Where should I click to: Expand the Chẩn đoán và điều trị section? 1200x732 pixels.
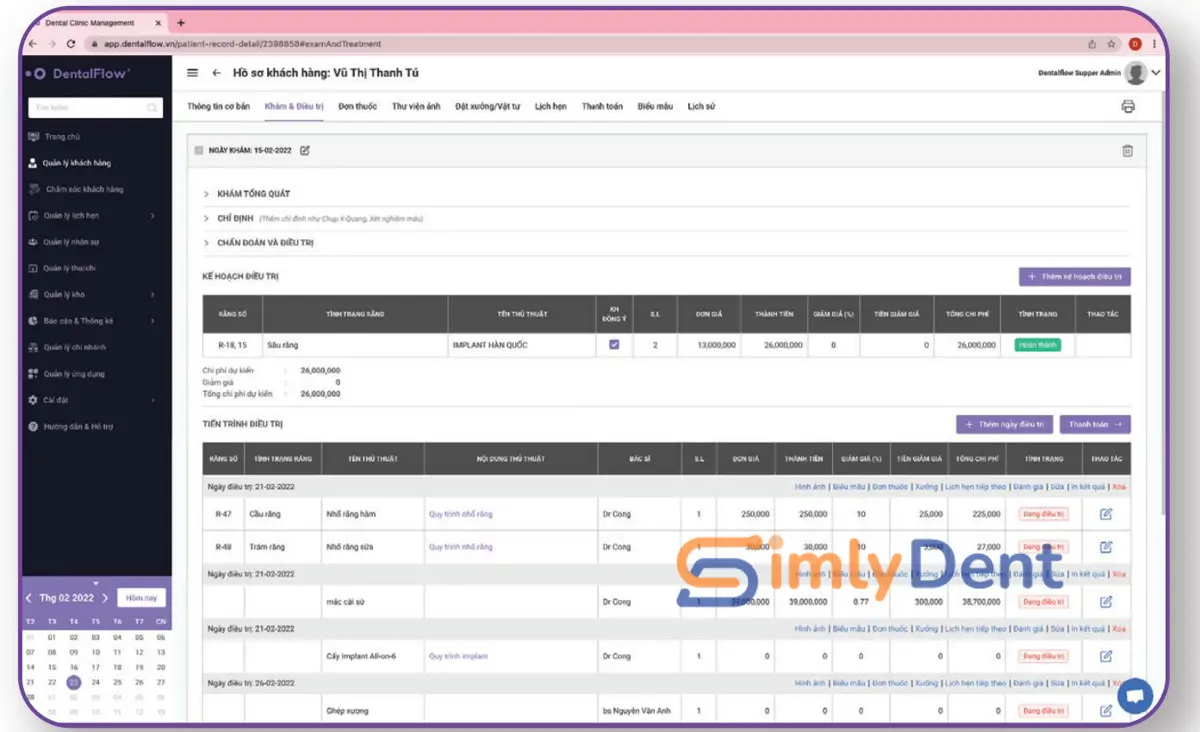tap(265, 243)
